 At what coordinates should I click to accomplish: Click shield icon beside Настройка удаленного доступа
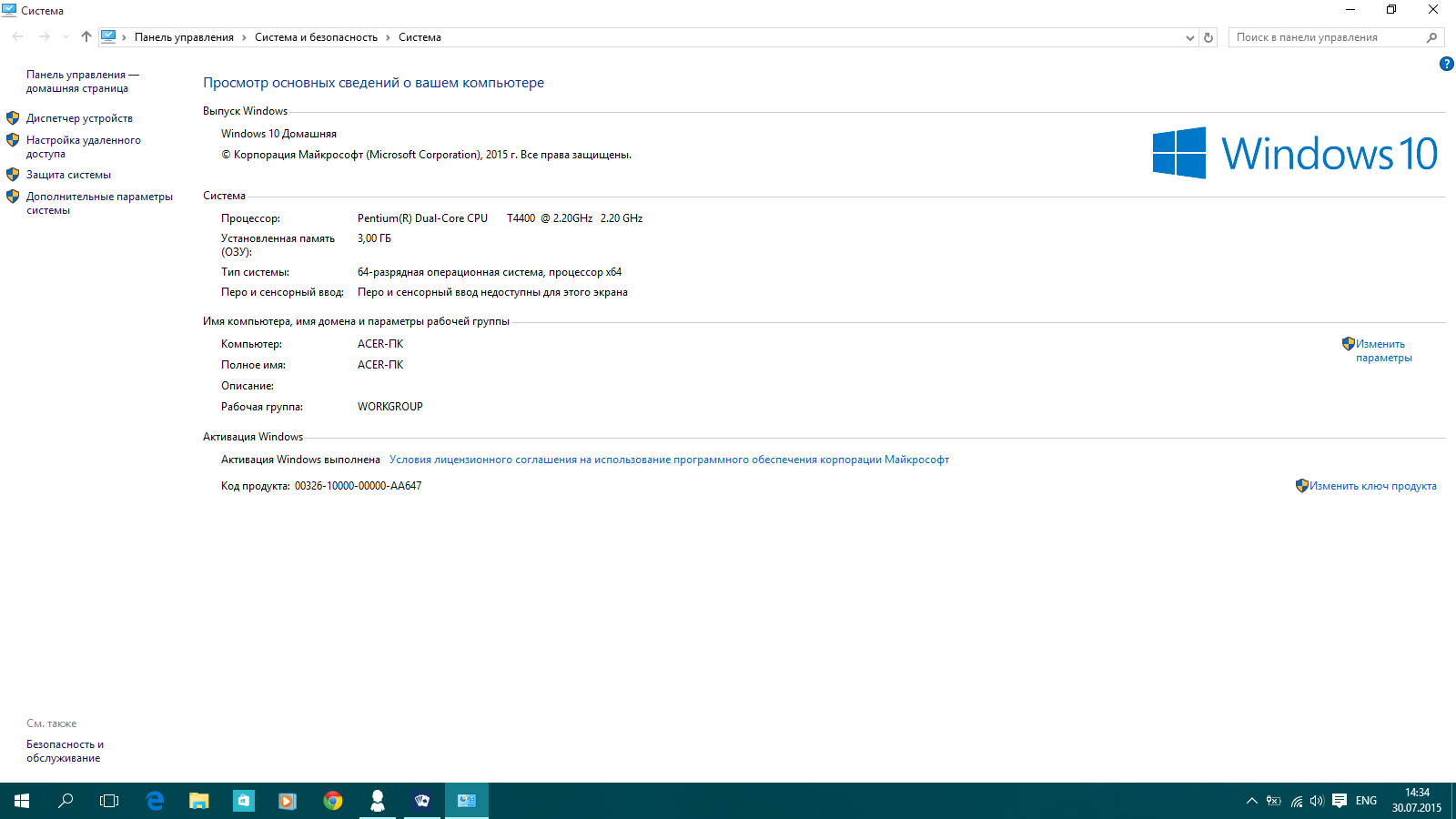click(13, 140)
